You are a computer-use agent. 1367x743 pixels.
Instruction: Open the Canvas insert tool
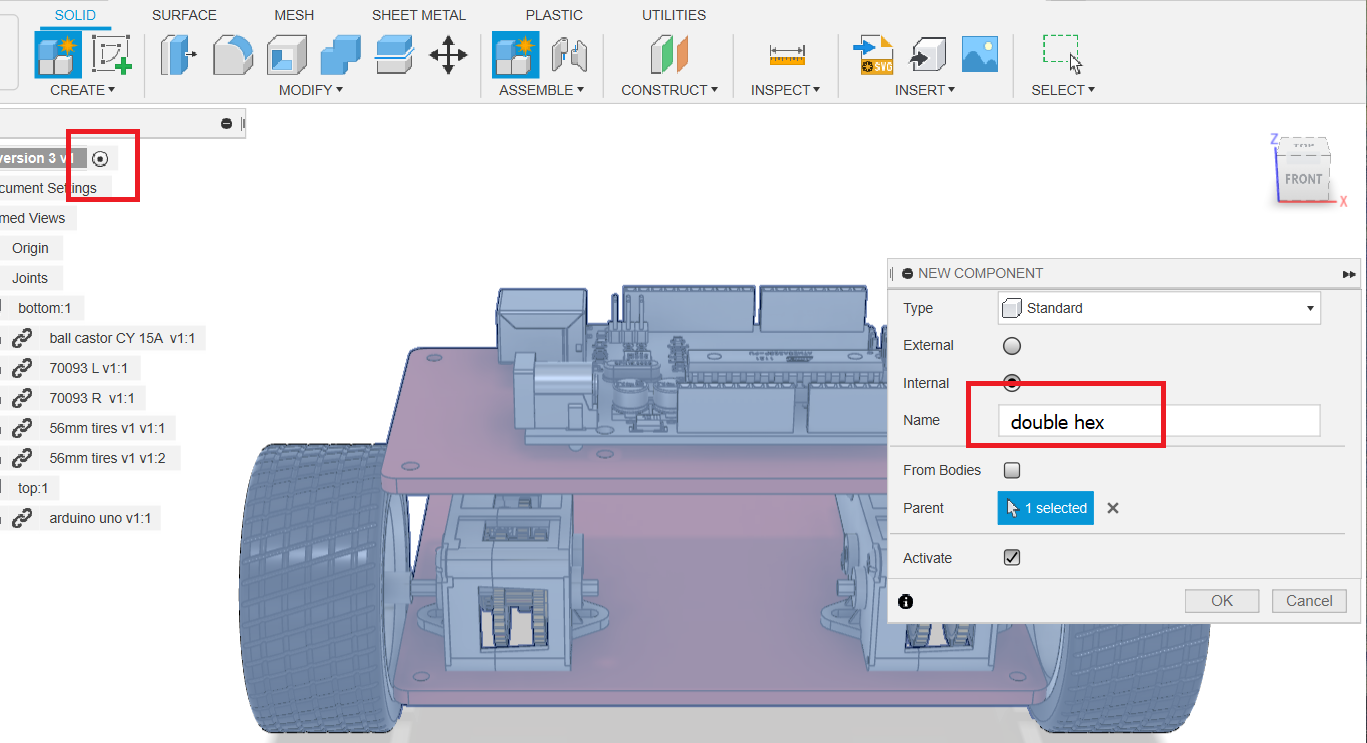point(979,56)
